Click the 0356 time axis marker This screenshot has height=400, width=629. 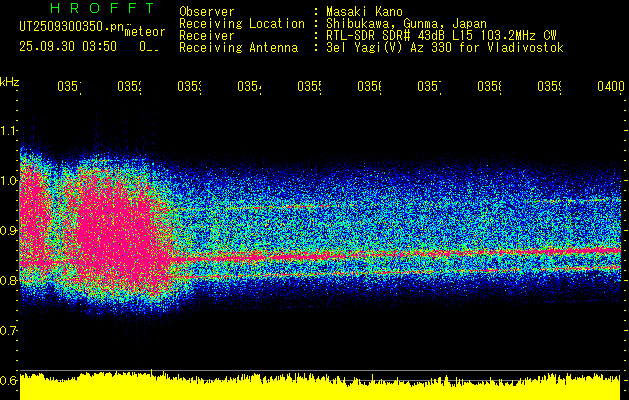pyautogui.click(x=369, y=86)
